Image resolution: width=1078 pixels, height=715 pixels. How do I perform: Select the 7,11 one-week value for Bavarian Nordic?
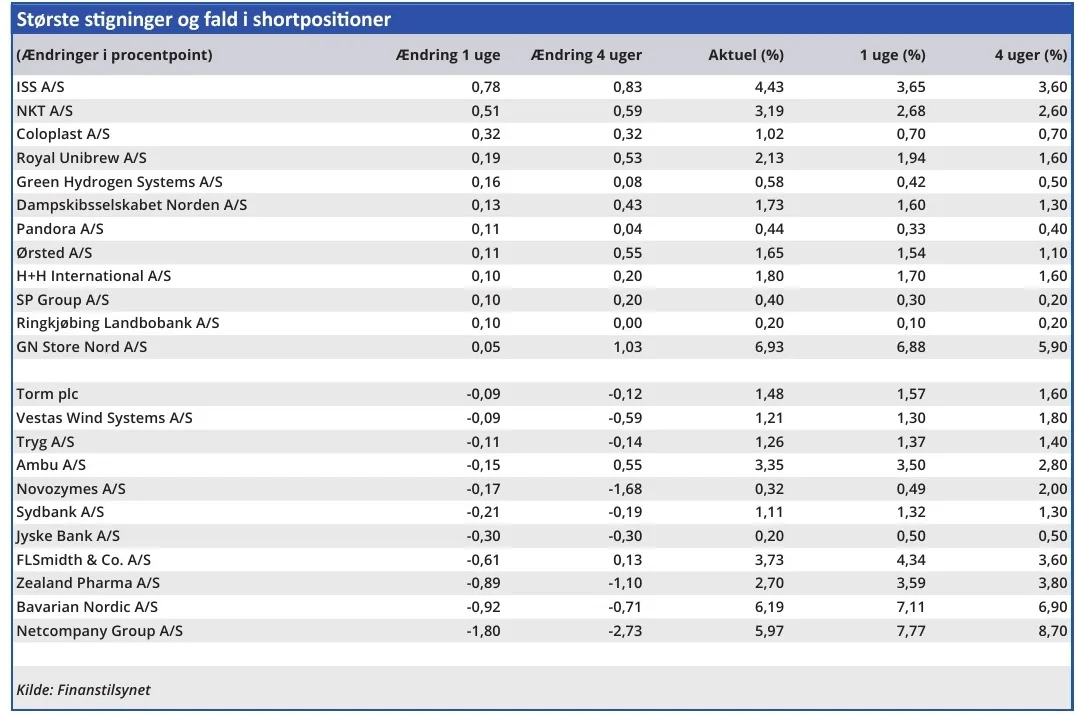click(x=910, y=607)
